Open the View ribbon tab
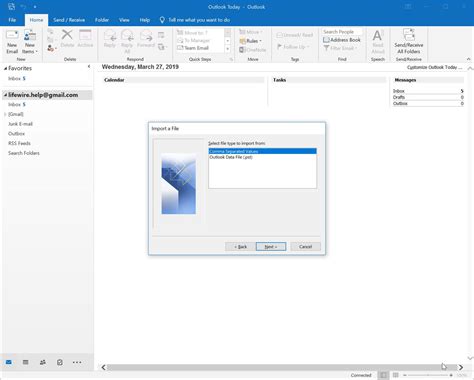Screen dimensions: 474x380 click(x=124, y=20)
